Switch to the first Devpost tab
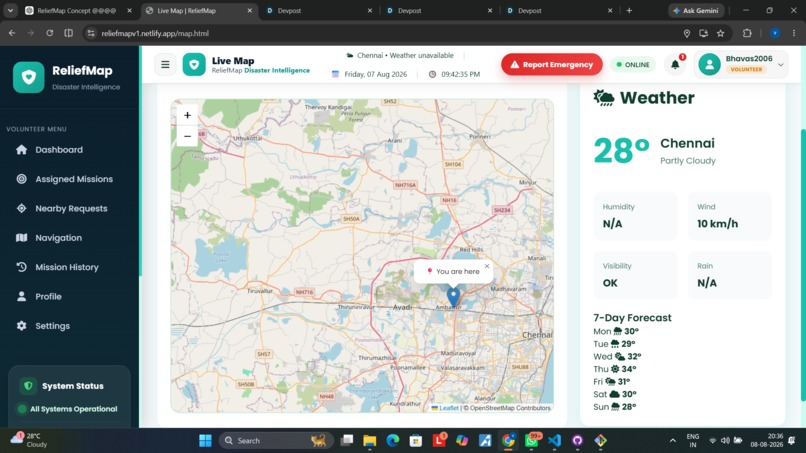806x453 pixels. tap(319, 10)
